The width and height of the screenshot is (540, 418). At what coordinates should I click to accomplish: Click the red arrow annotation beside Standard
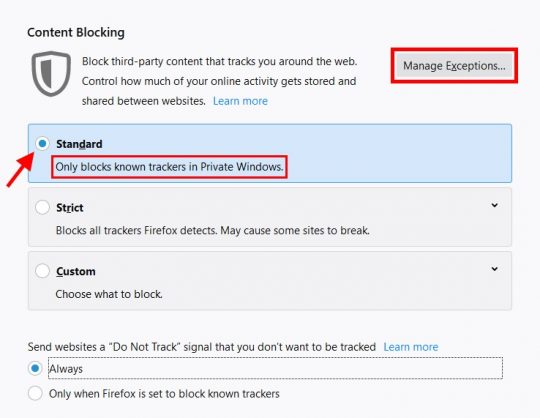pyautogui.click(x=20, y=170)
